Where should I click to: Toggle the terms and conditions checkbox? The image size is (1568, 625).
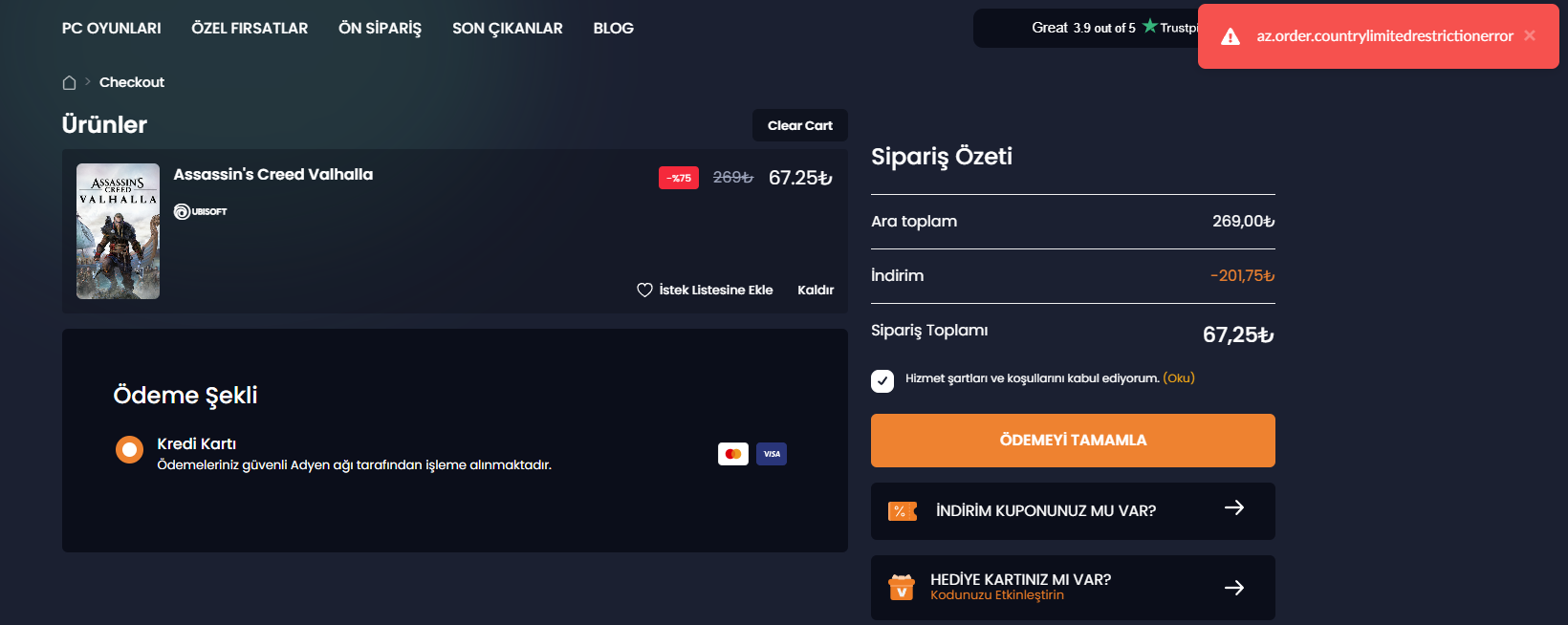click(x=882, y=381)
